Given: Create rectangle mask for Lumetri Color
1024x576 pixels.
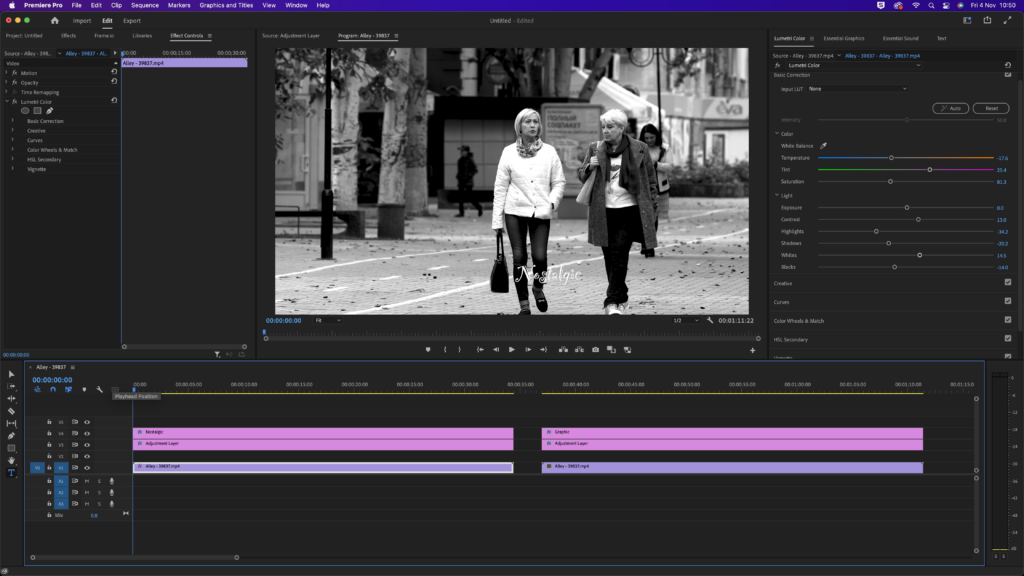Looking at the screenshot, I should (37, 111).
